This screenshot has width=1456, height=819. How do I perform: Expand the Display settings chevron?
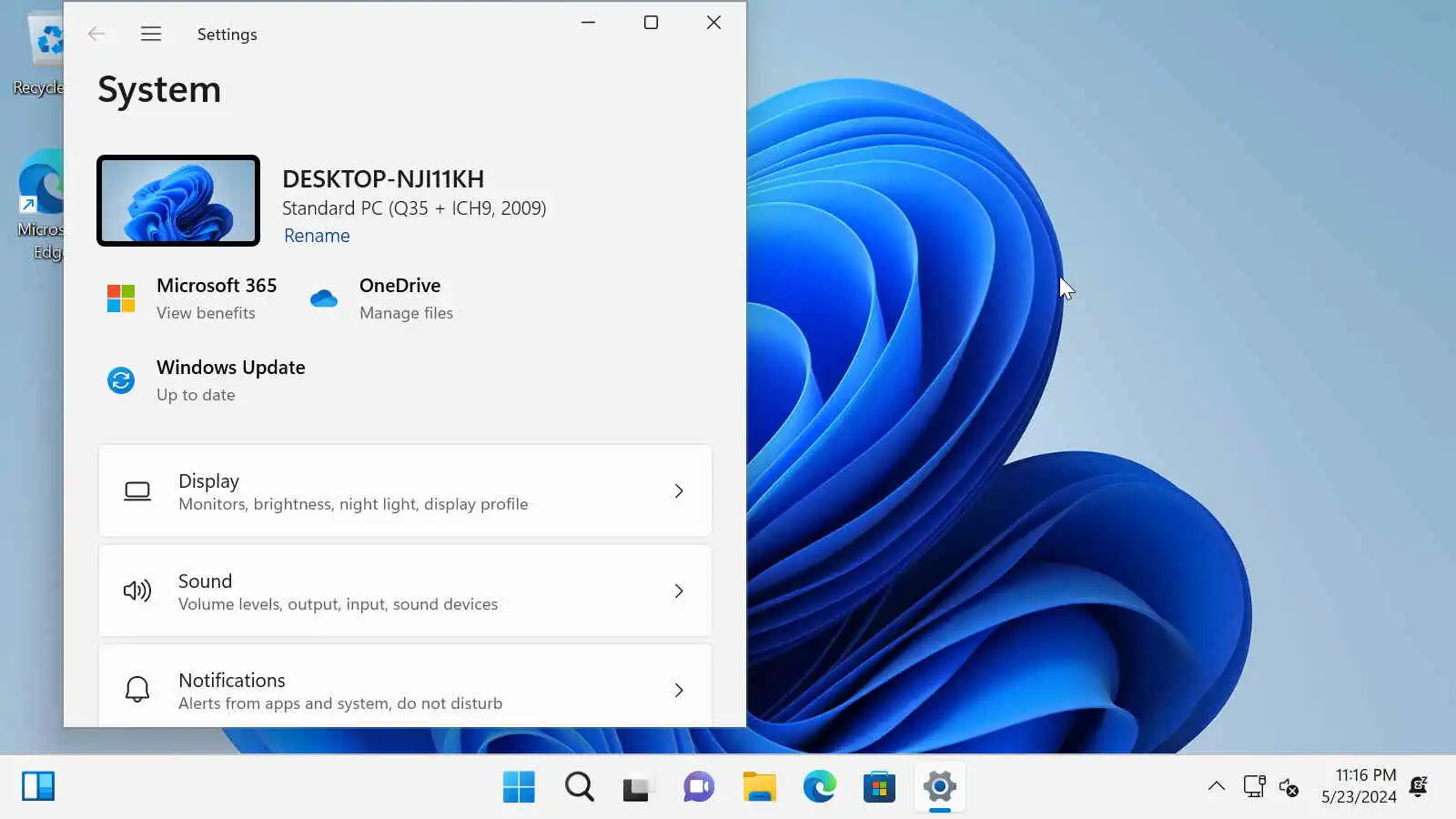679,491
